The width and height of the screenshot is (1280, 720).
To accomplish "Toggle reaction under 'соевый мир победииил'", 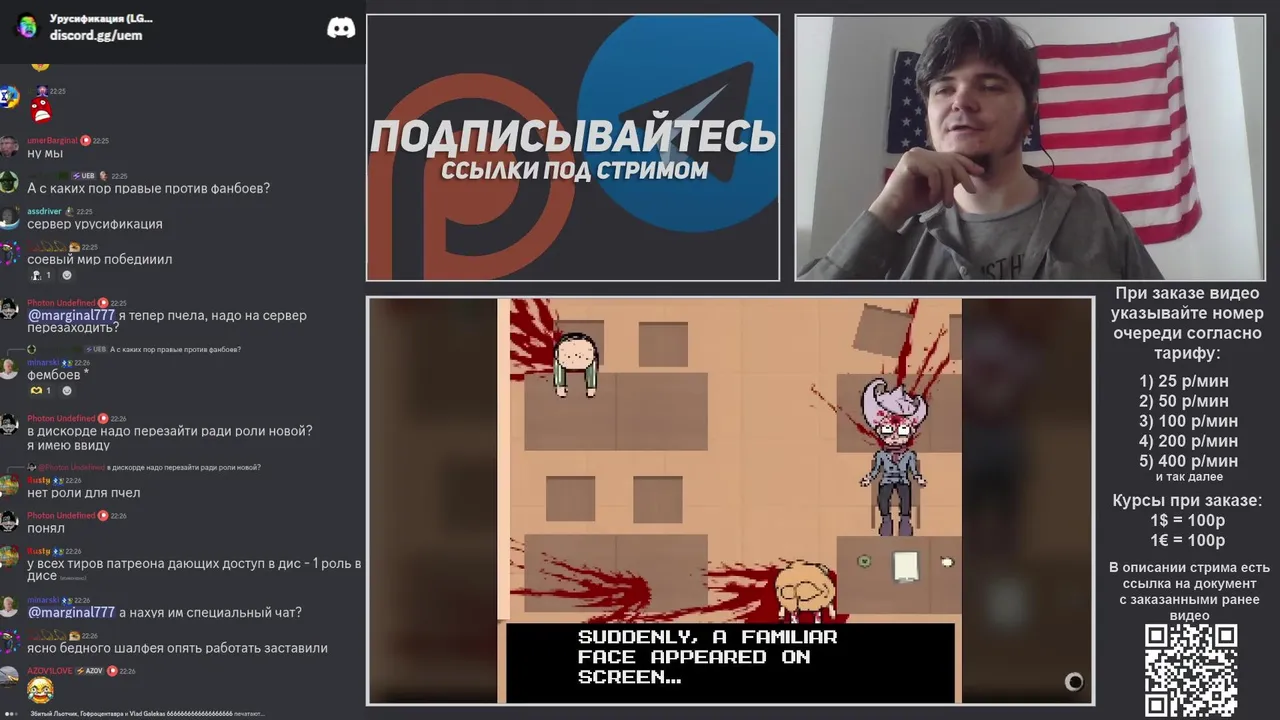I will [x=40, y=275].
